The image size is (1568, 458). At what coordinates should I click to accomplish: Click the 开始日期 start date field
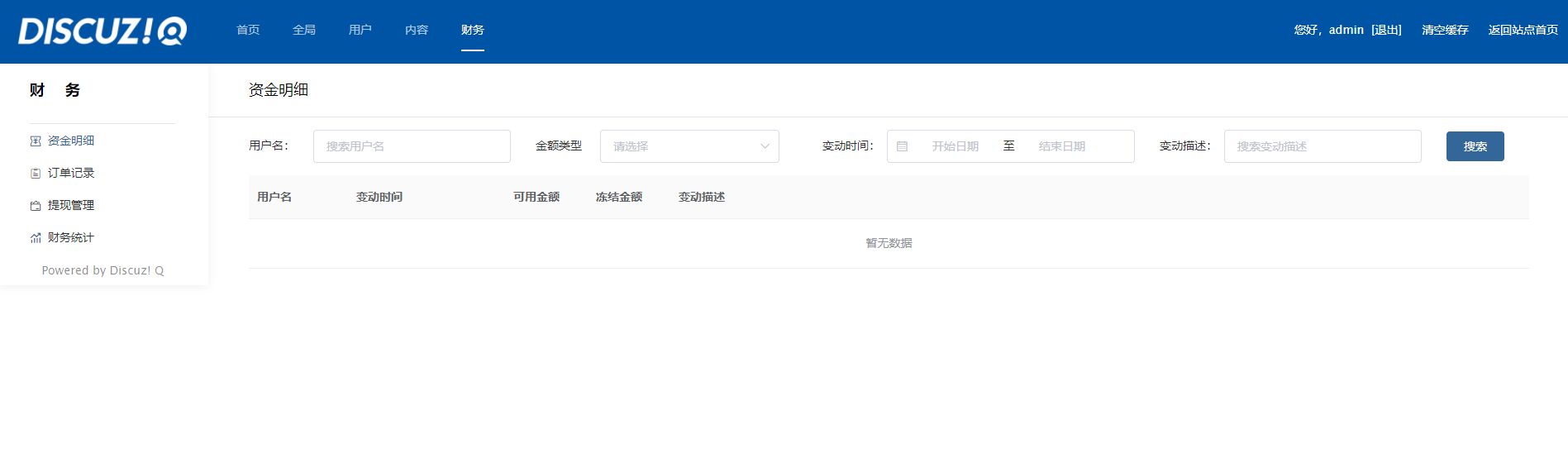(955, 146)
